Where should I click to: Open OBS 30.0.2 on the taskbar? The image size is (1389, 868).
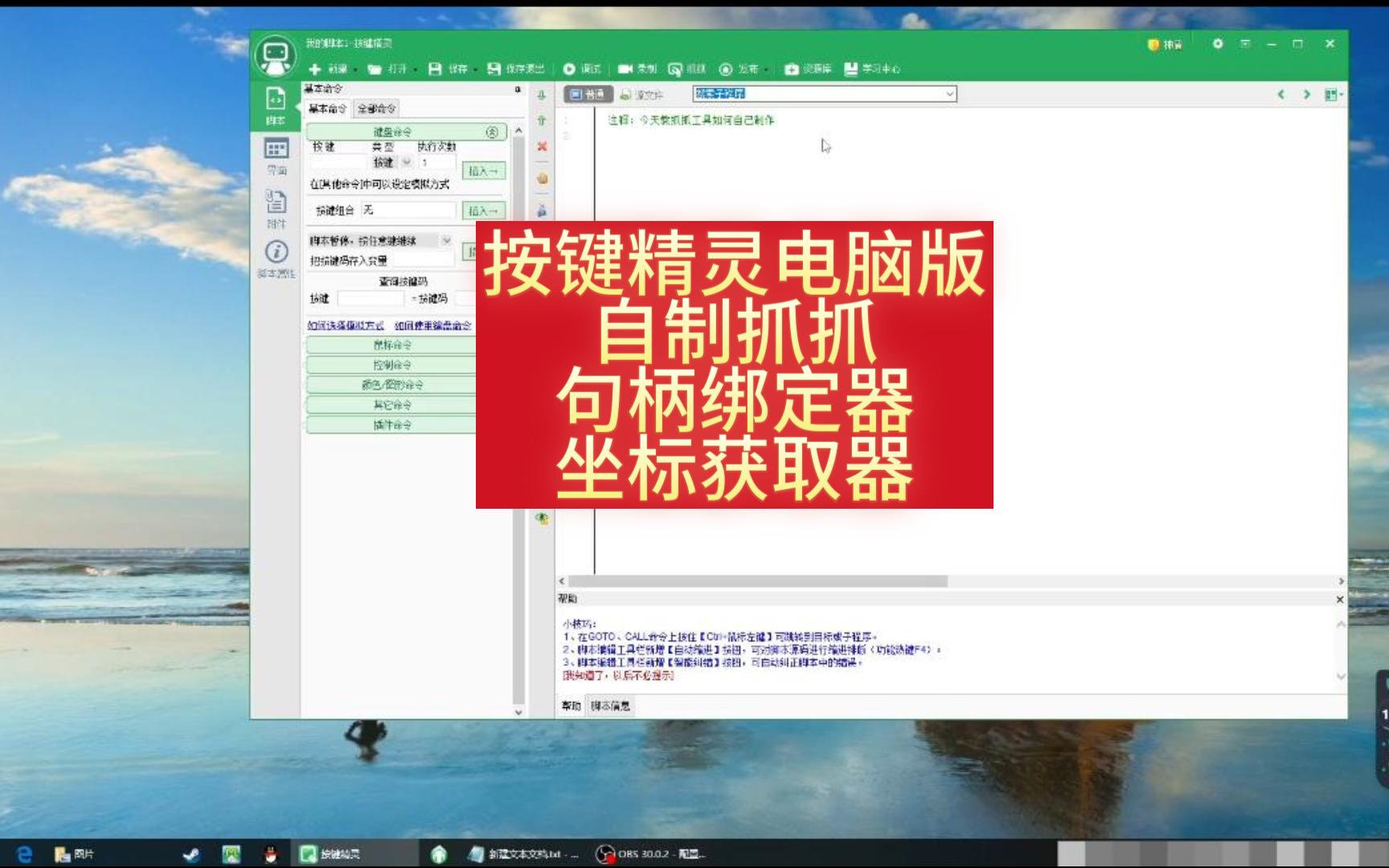[651, 854]
